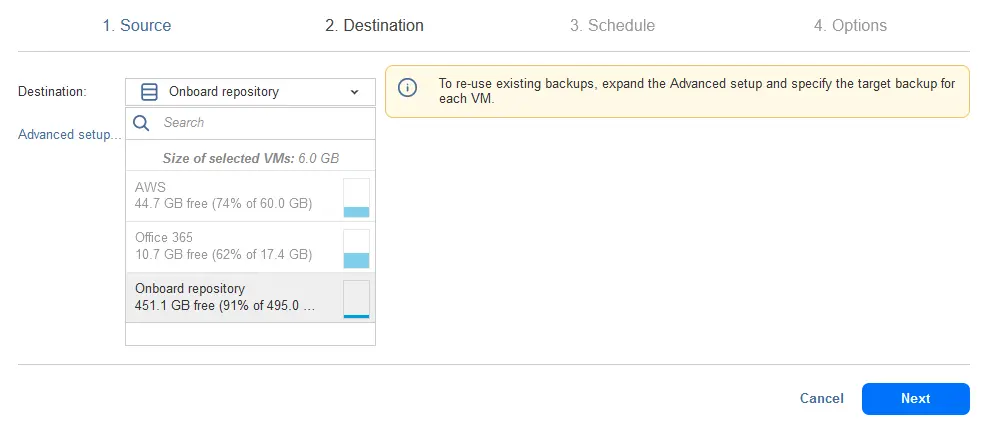988x435 pixels.
Task: Click the Office 365 storage usage bar
Action: click(357, 249)
